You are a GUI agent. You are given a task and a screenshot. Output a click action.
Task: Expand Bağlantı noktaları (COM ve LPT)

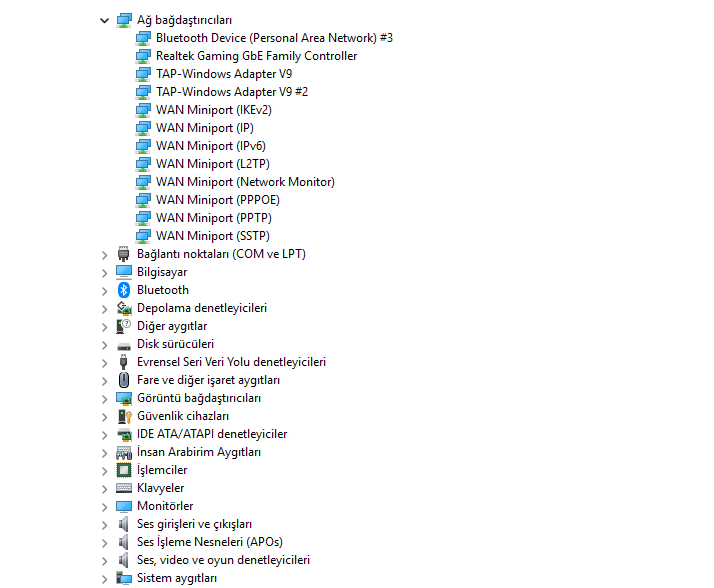pos(105,255)
